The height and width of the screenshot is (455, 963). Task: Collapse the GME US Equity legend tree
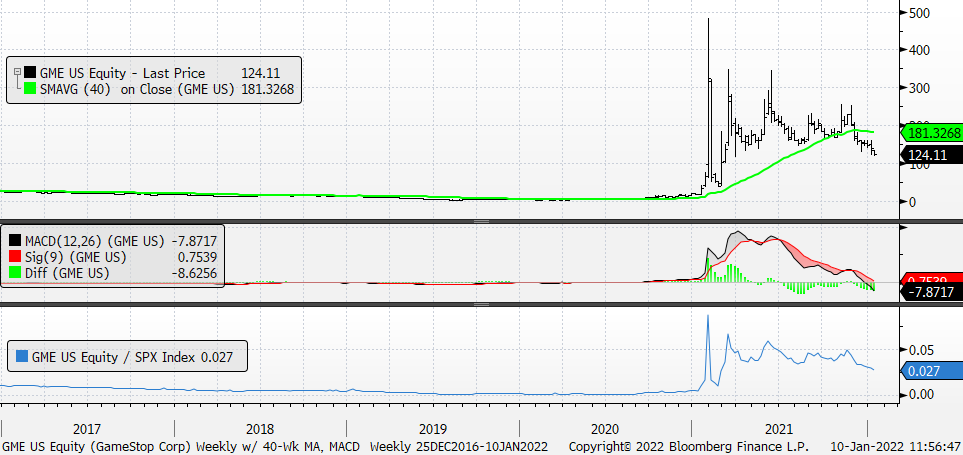pyautogui.click(x=17, y=71)
